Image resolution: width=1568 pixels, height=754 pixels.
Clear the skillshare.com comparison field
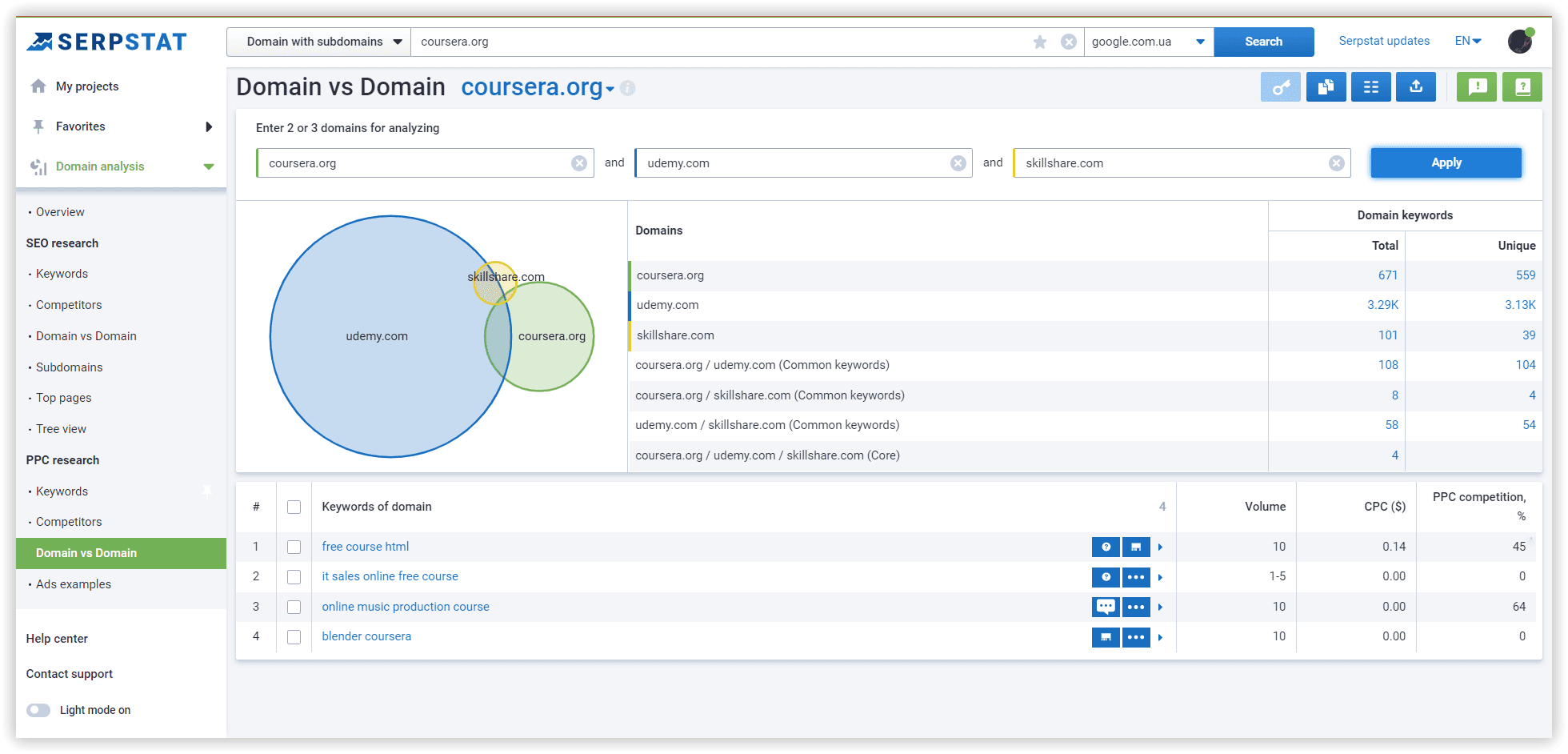[1337, 163]
